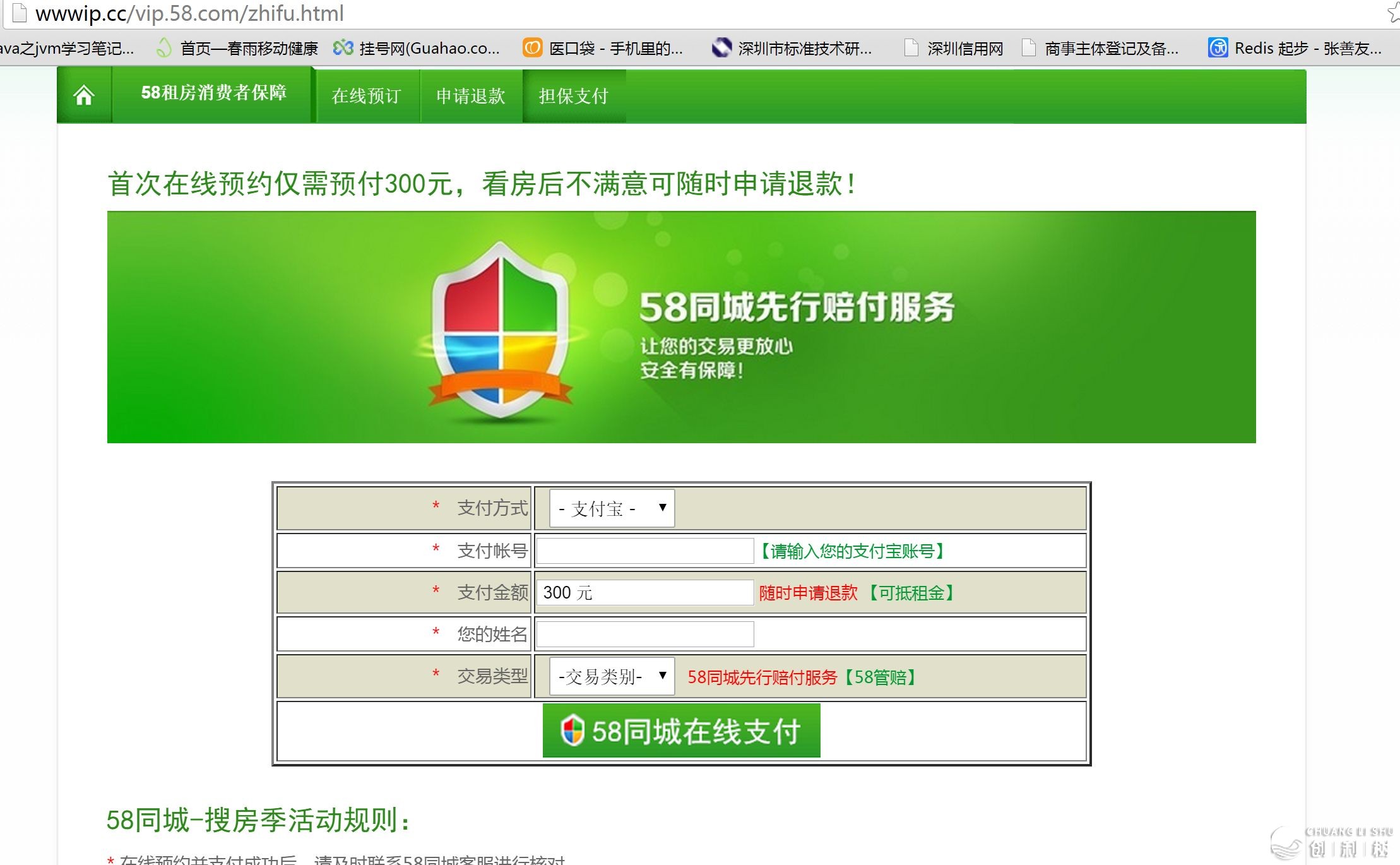The width and height of the screenshot is (1400, 865).
Task: Click the 交易类型 field label
Action: (x=492, y=676)
